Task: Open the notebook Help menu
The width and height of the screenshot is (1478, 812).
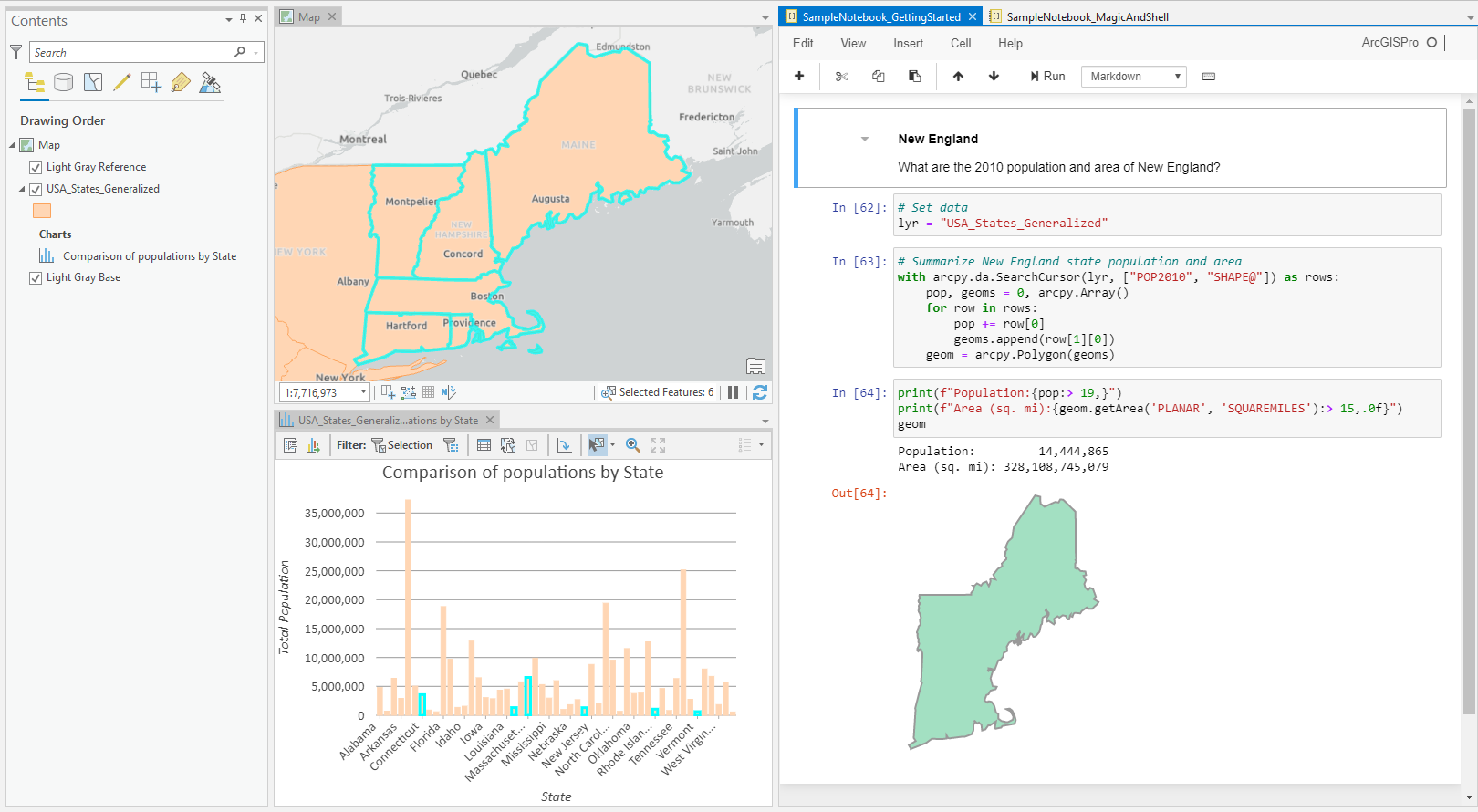Action: click(1010, 43)
